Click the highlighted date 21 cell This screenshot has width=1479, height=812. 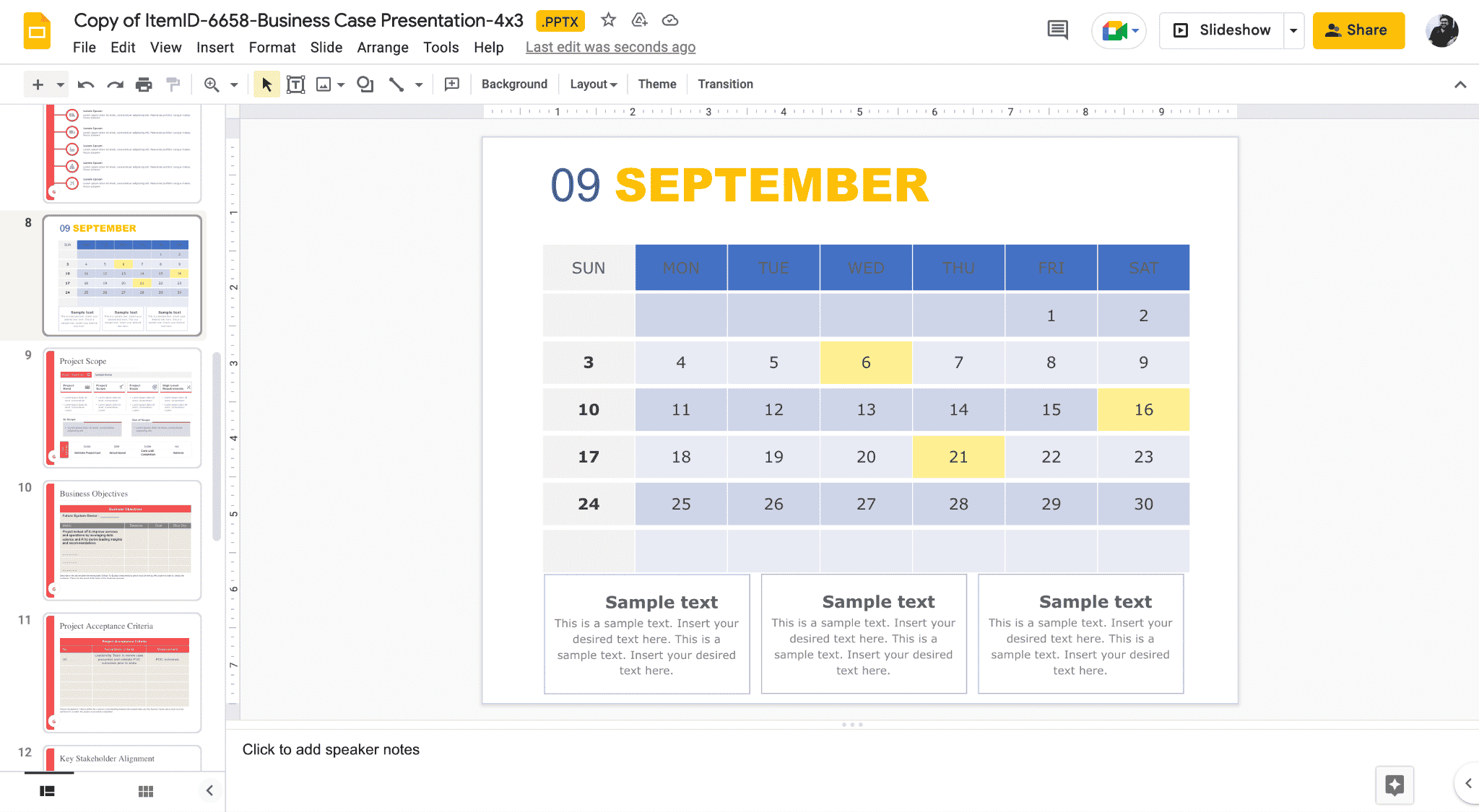[959, 456]
